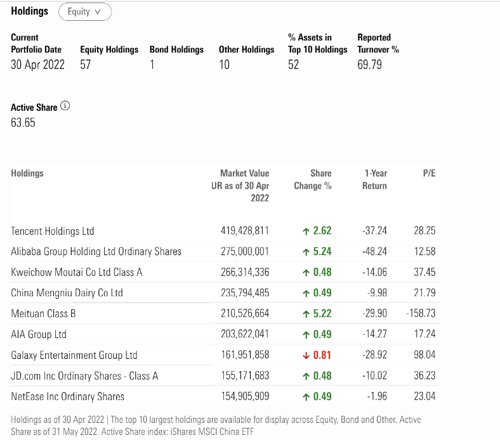This screenshot has width=500, height=440.
Task: Click NetEase 1-year return -1.96
Action: pyautogui.click(x=377, y=396)
